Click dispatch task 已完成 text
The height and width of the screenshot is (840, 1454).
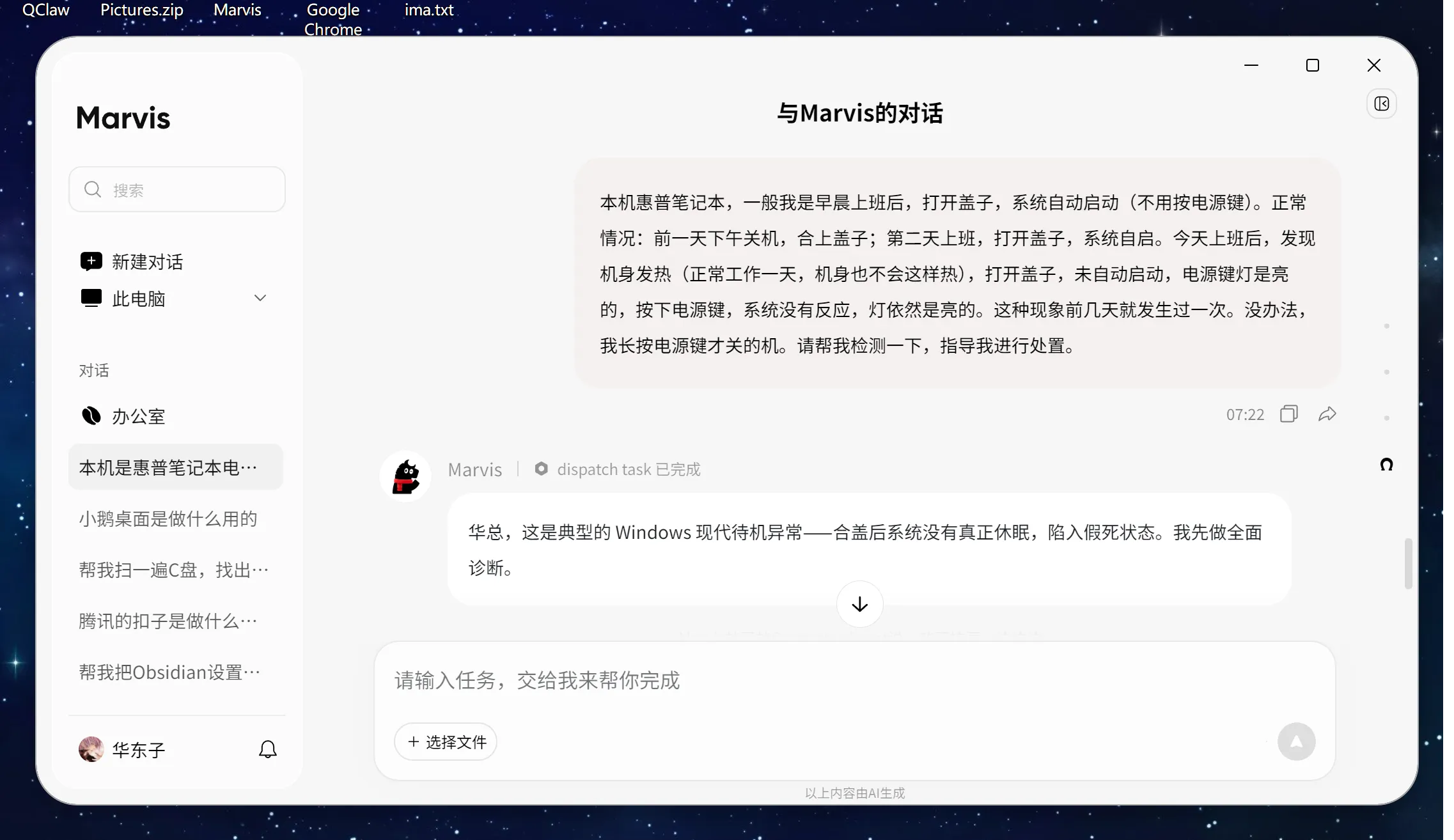coord(629,469)
